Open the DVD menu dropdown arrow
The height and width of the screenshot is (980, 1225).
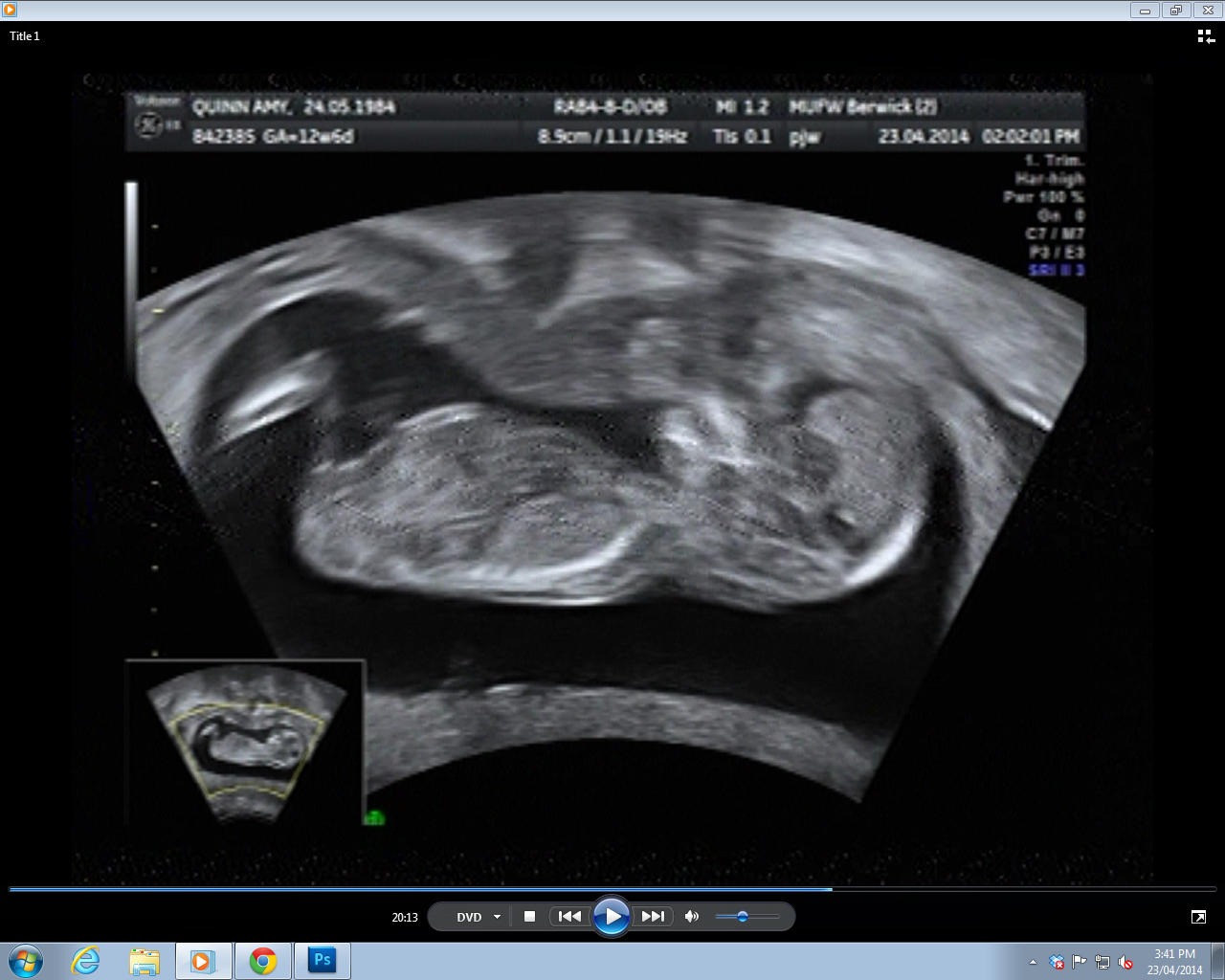click(x=497, y=917)
